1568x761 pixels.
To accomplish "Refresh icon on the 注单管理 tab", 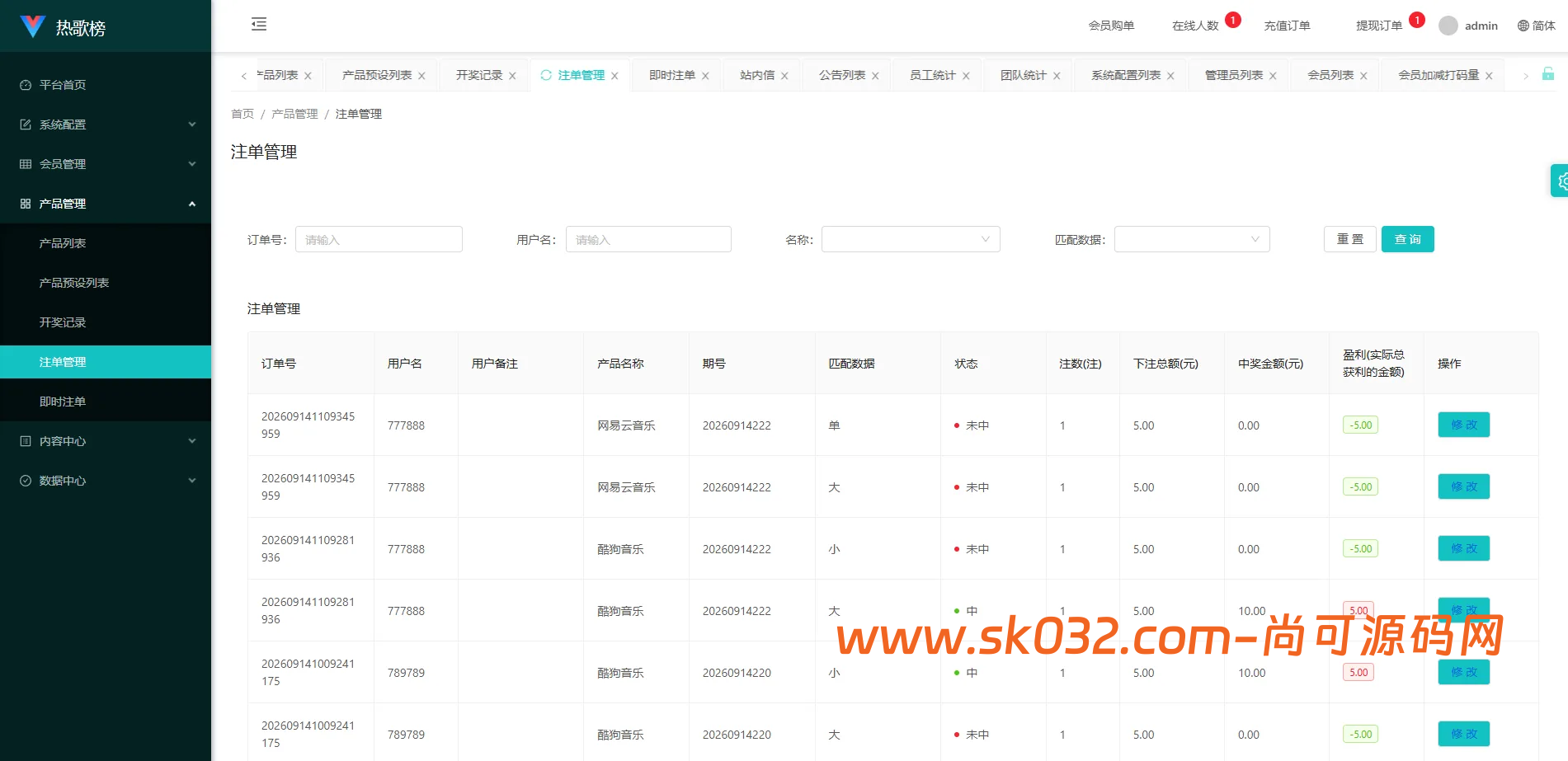I will (546, 75).
